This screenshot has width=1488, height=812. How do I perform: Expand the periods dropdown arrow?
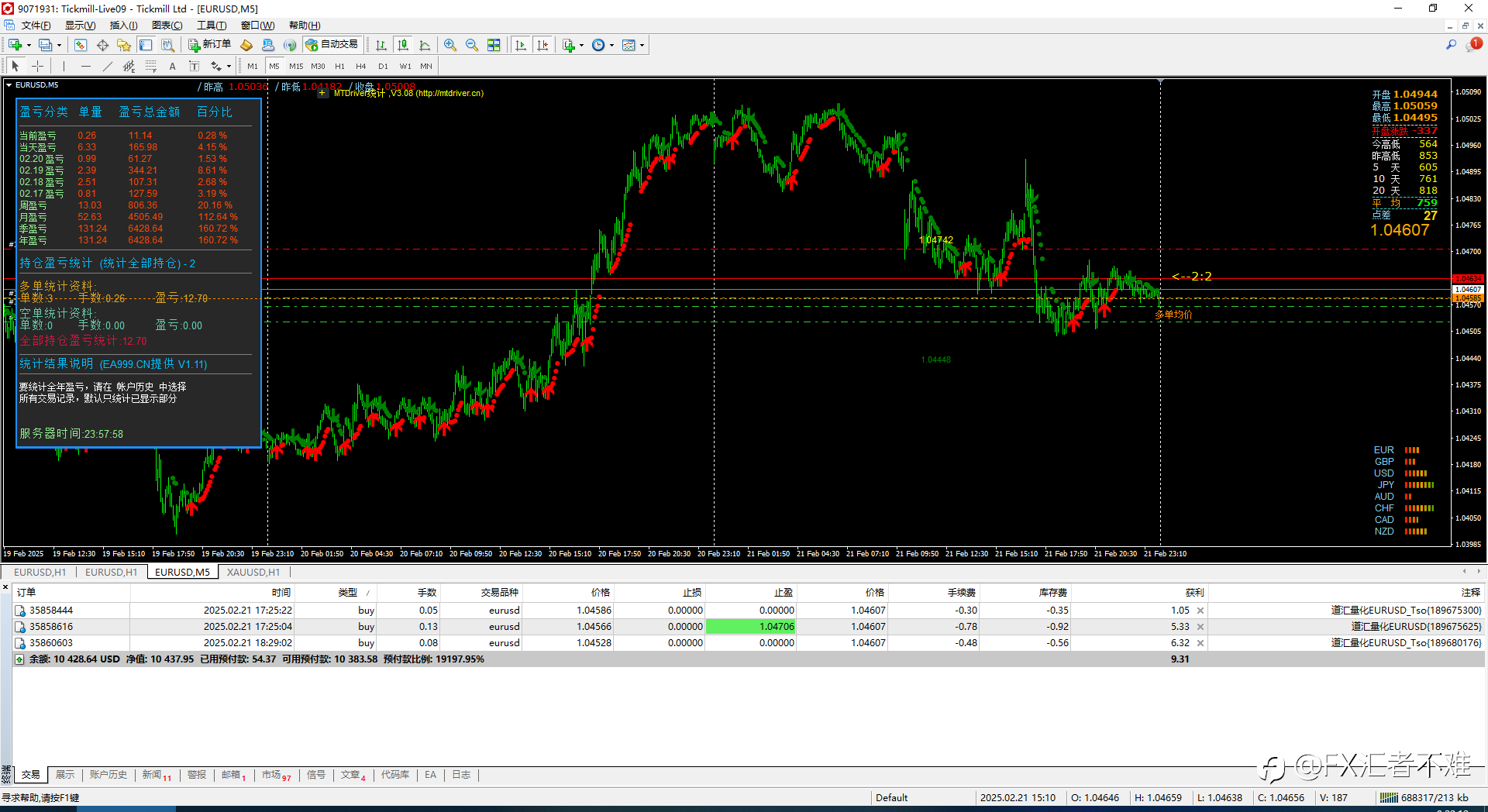pyautogui.click(x=611, y=45)
